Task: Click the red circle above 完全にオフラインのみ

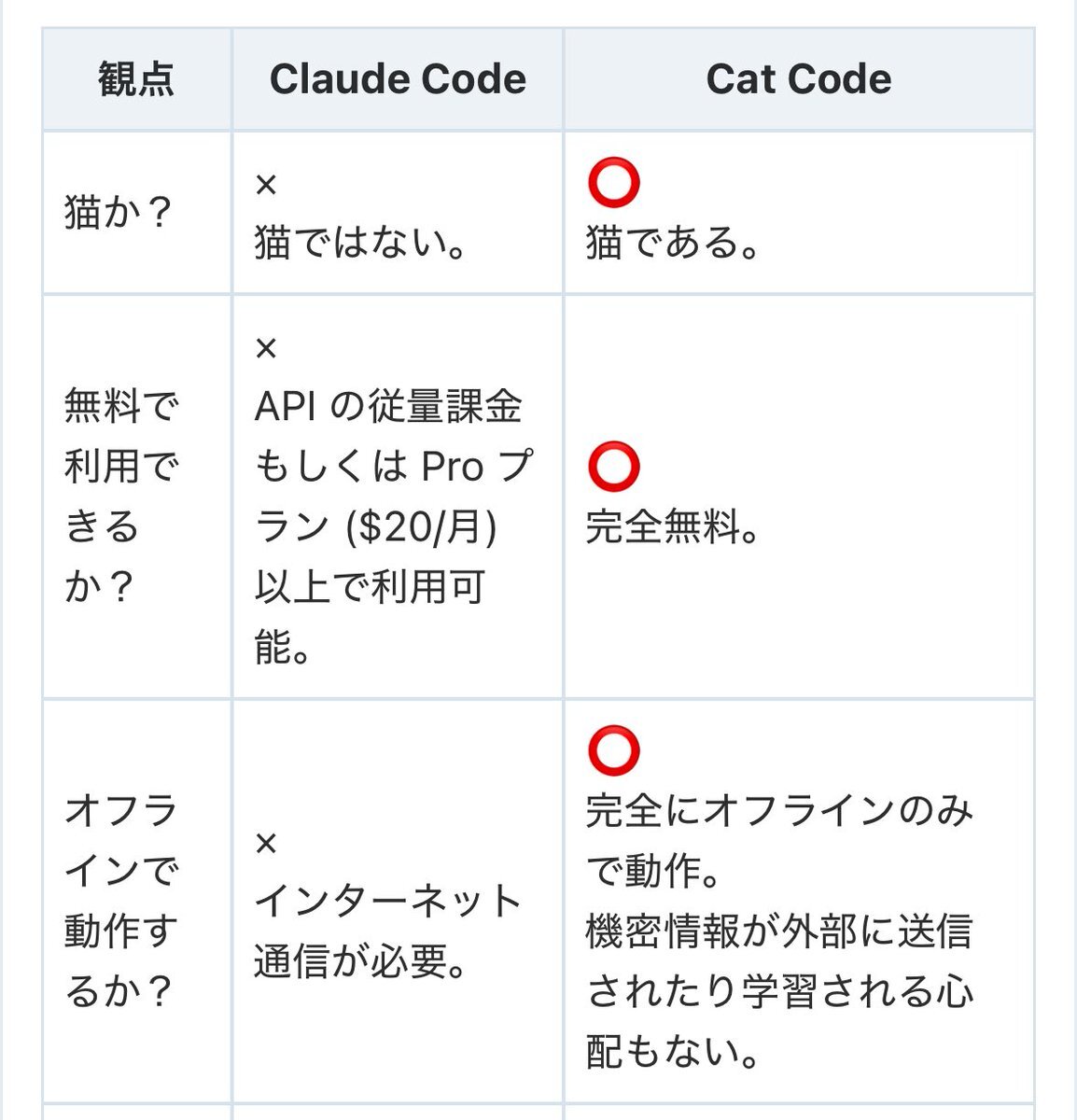Action: (x=613, y=751)
